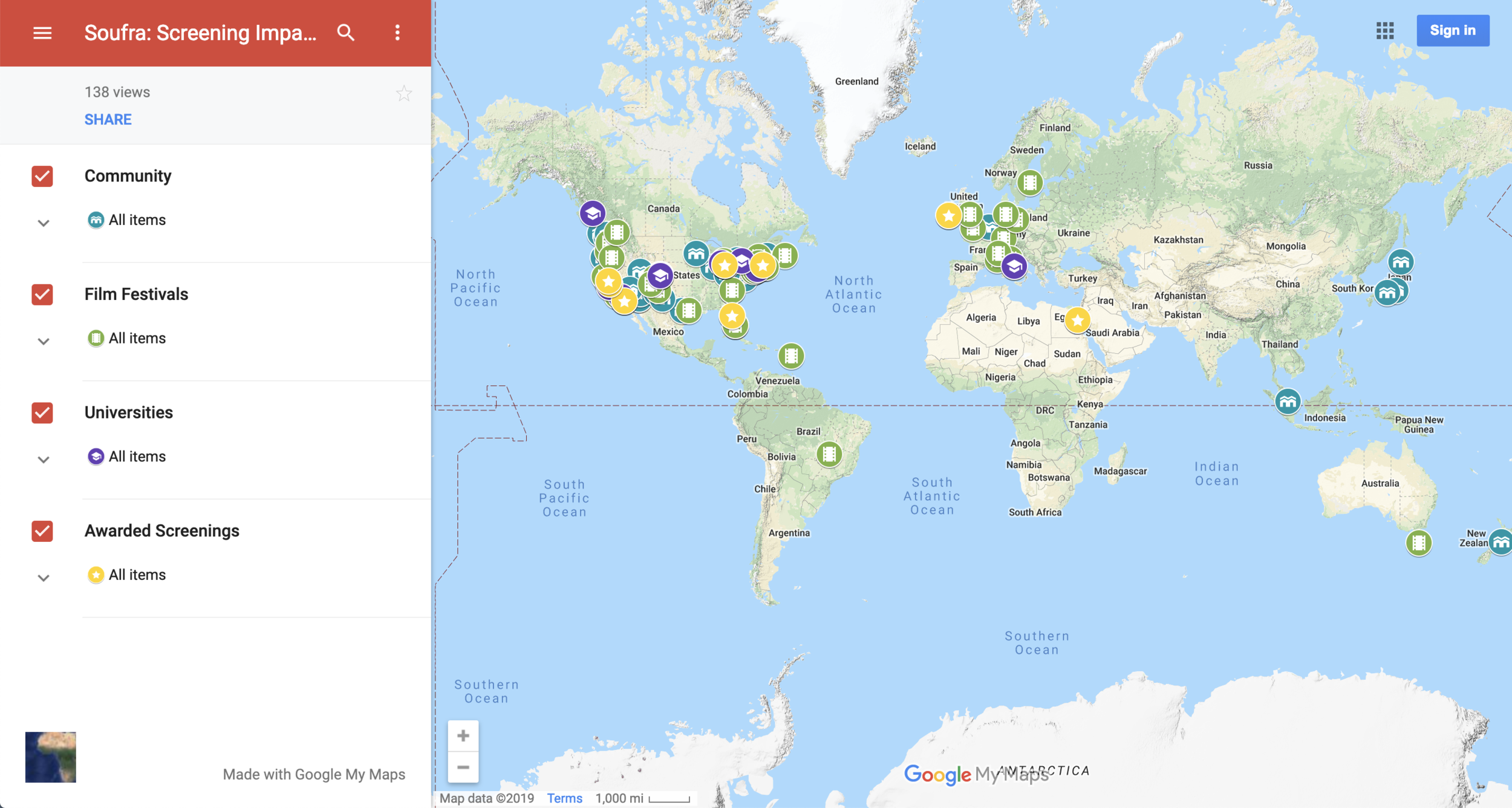The image size is (1512, 808).
Task: Click the university marker in western Canada
Action: click(x=592, y=213)
